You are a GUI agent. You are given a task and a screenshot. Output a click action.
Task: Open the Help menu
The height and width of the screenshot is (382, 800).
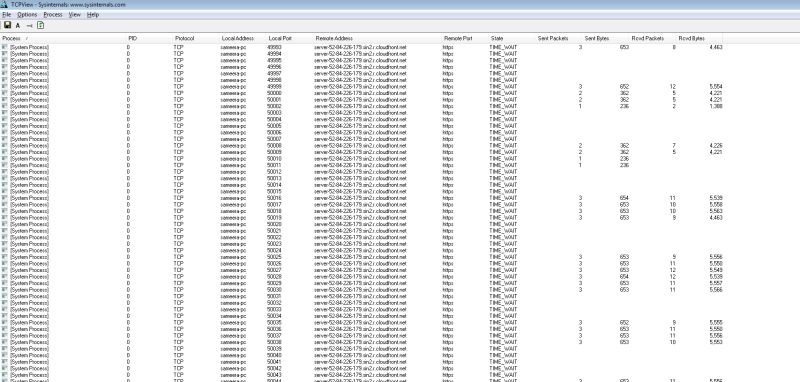pos(92,15)
